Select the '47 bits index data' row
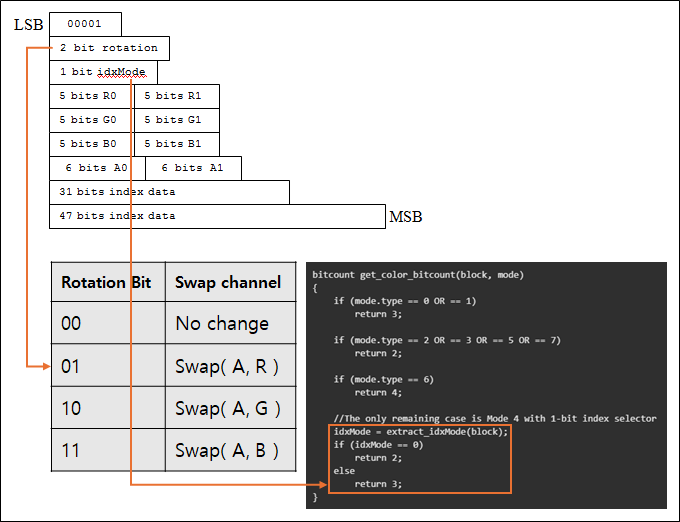 click(x=217, y=216)
